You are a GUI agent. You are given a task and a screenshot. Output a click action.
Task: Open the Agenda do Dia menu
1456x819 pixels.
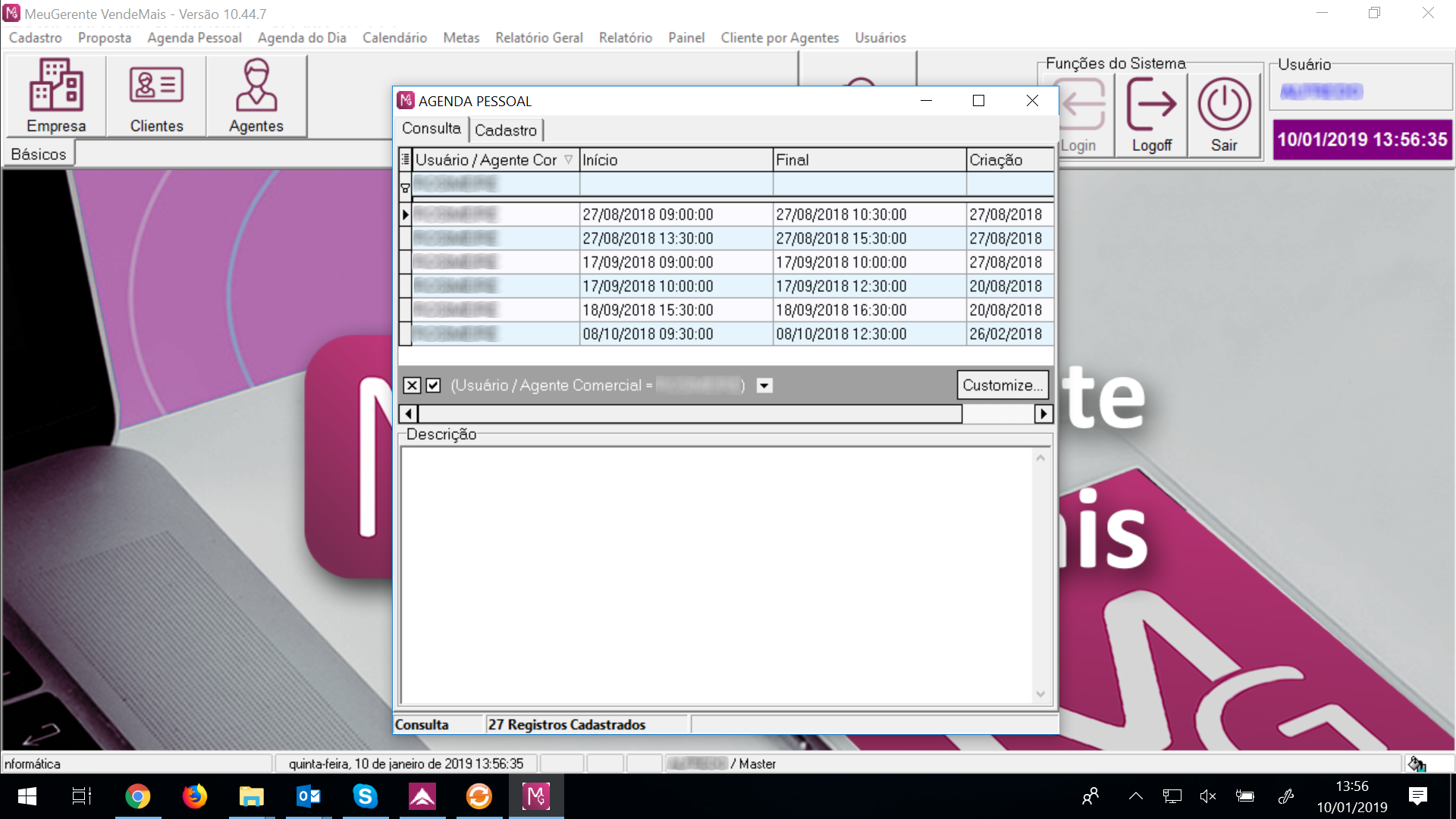pyautogui.click(x=302, y=37)
